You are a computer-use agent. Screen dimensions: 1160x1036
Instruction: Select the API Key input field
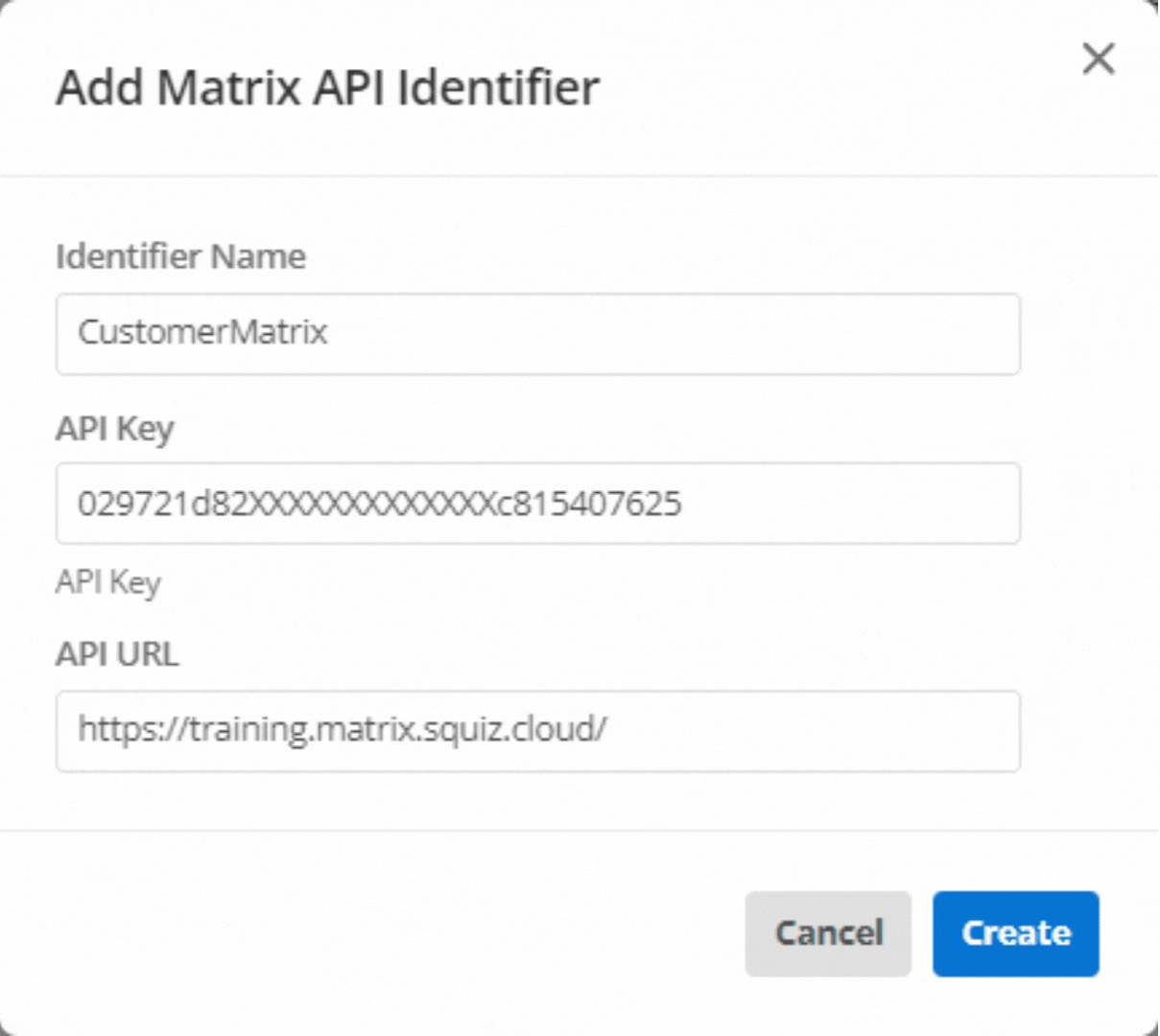coord(537,504)
